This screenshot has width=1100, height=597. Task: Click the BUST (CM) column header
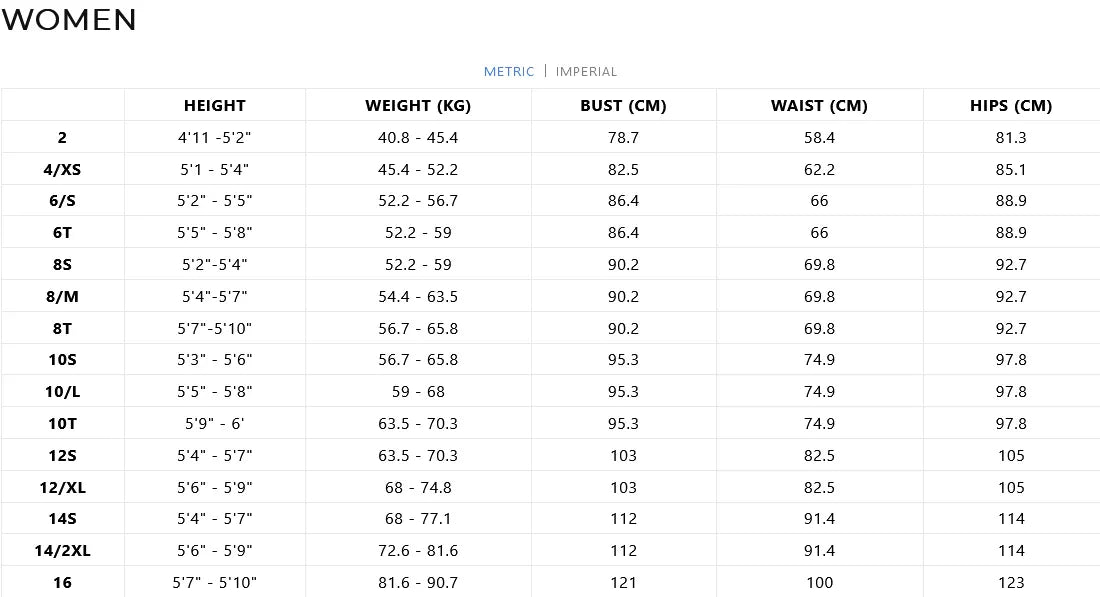[x=623, y=106]
